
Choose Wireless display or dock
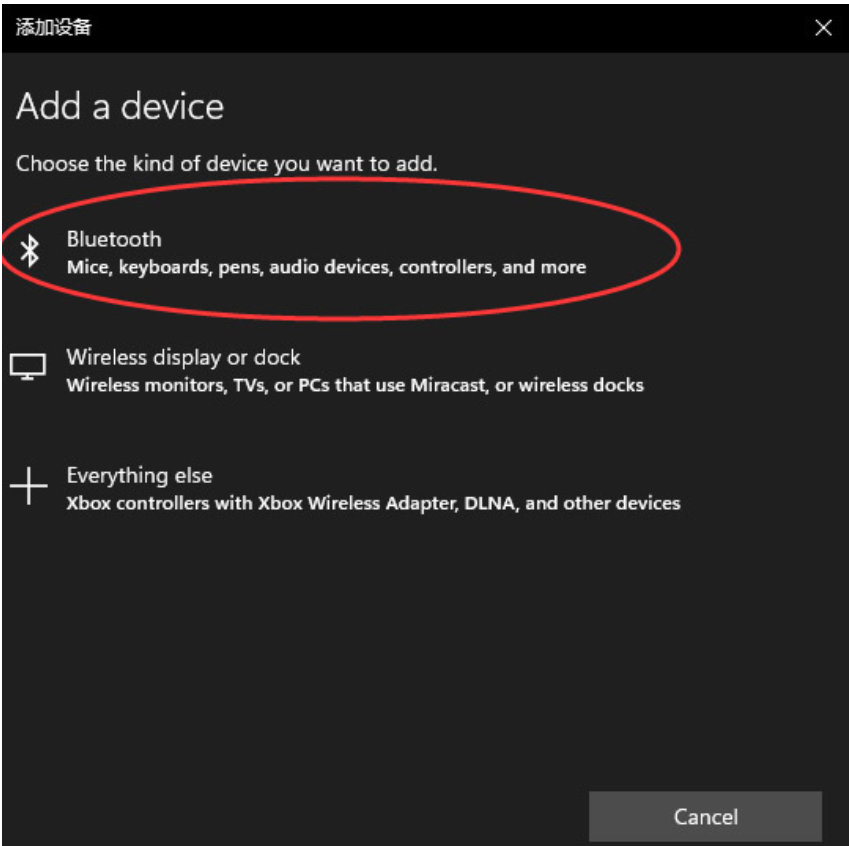click(183, 357)
